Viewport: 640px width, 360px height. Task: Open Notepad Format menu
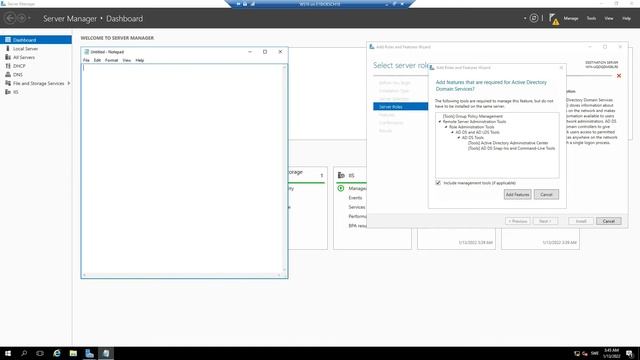tap(111, 60)
